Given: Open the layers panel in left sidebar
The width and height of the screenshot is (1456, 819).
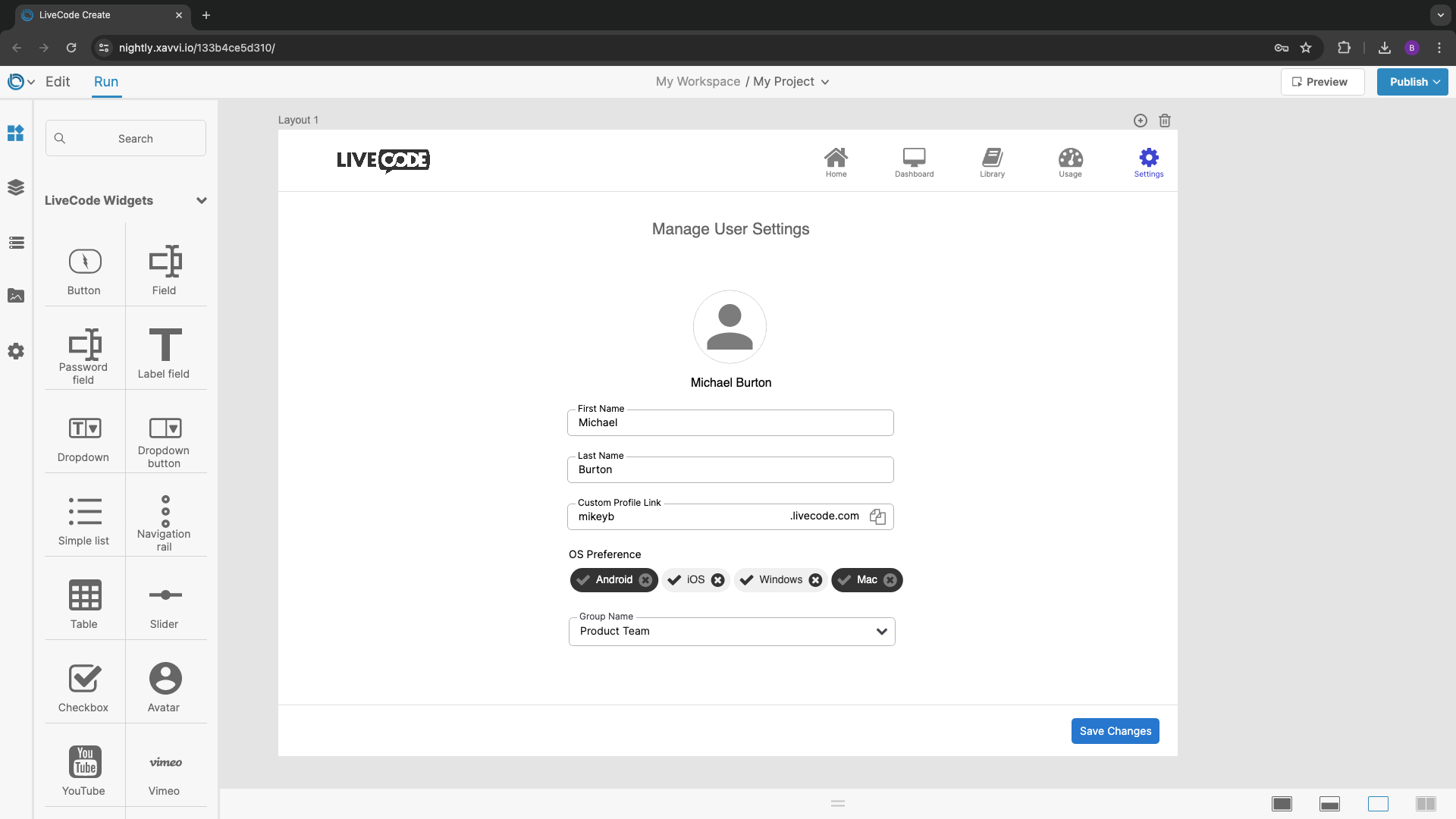Looking at the screenshot, I should pos(16,187).
